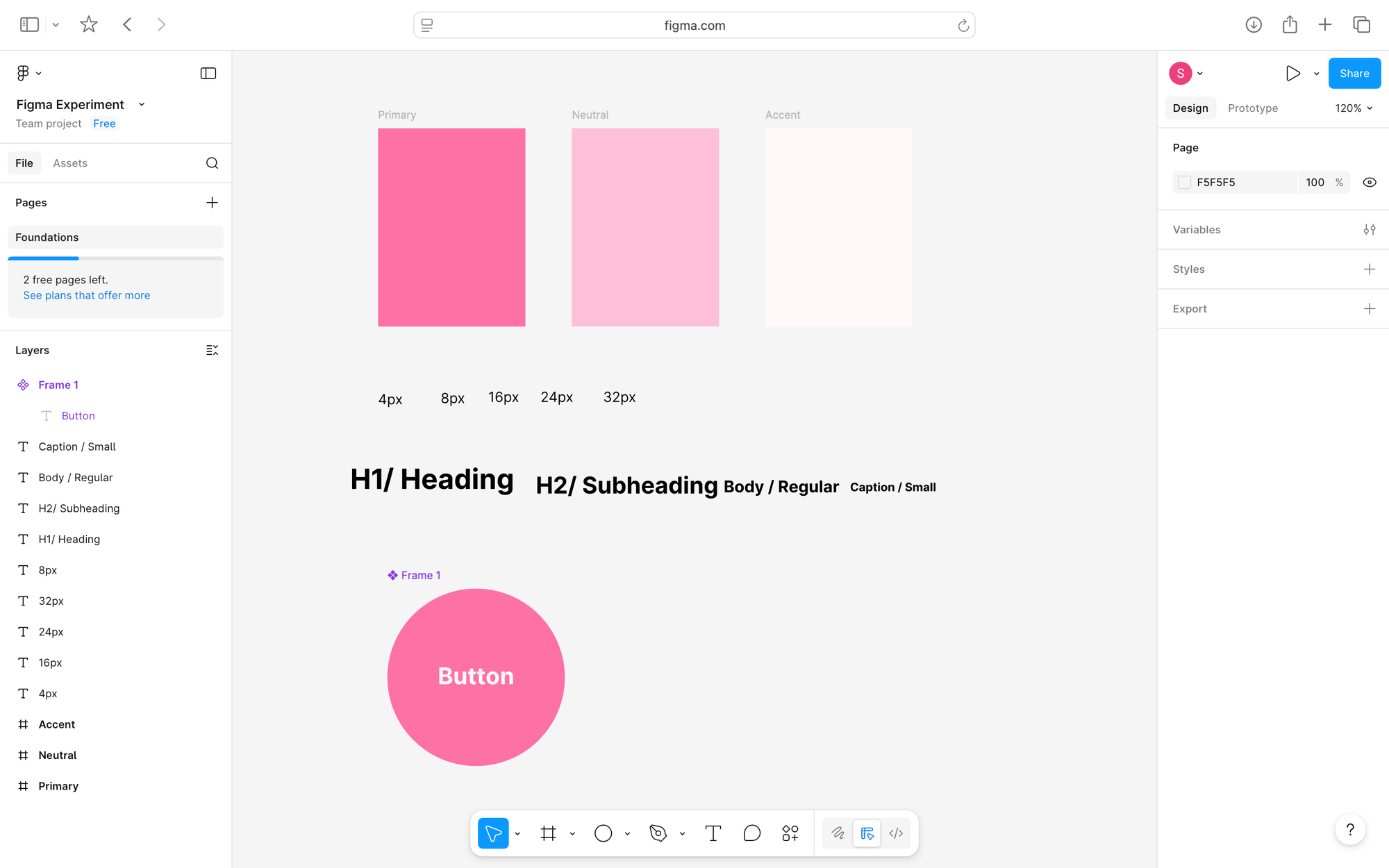The image size is (1389, 868).
Task: Select the Ellipse shape tool
Action: [x=603, y=833]
